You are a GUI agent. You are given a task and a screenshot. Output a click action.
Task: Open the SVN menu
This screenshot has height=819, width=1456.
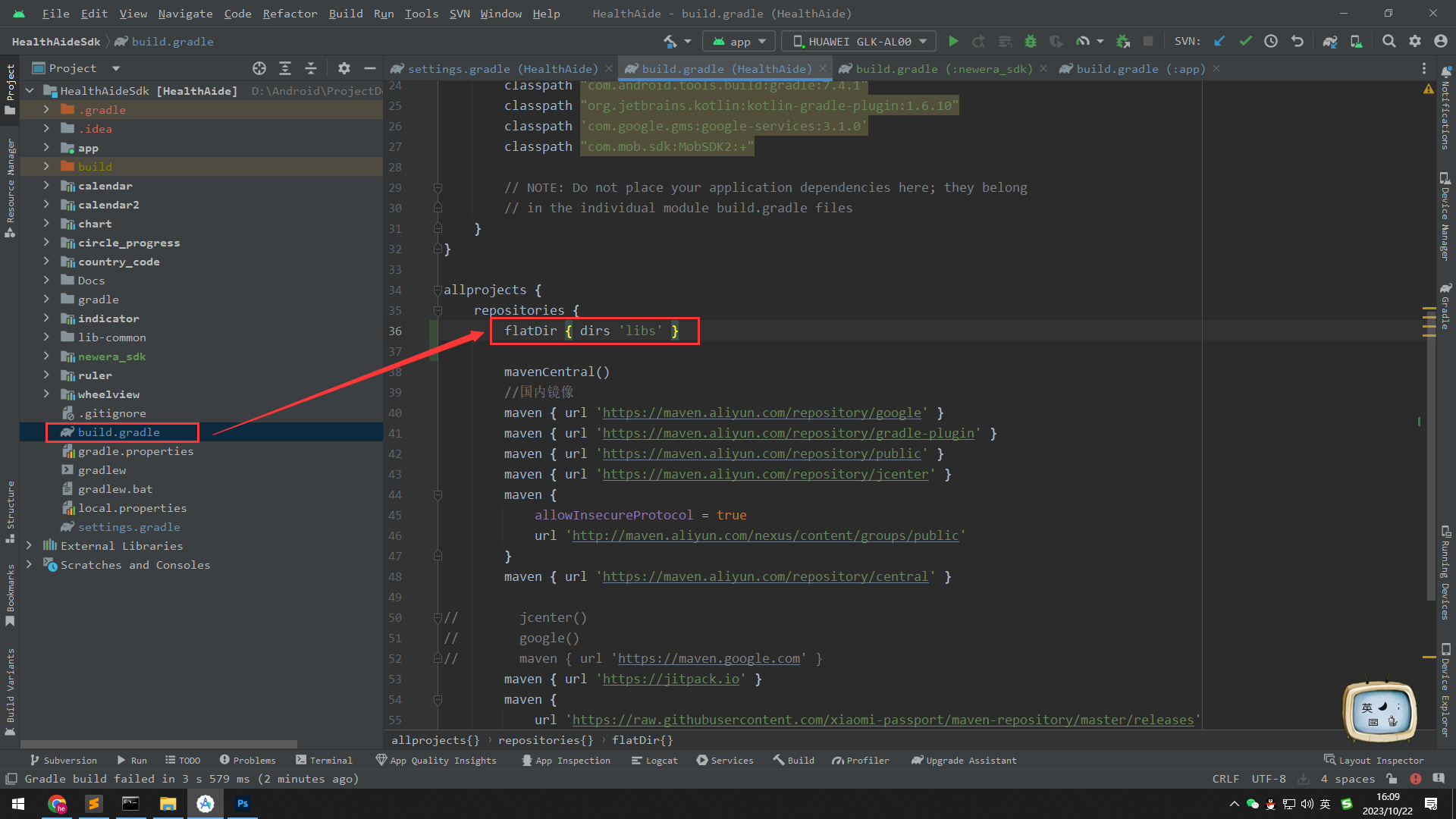[x=460, y=14]
